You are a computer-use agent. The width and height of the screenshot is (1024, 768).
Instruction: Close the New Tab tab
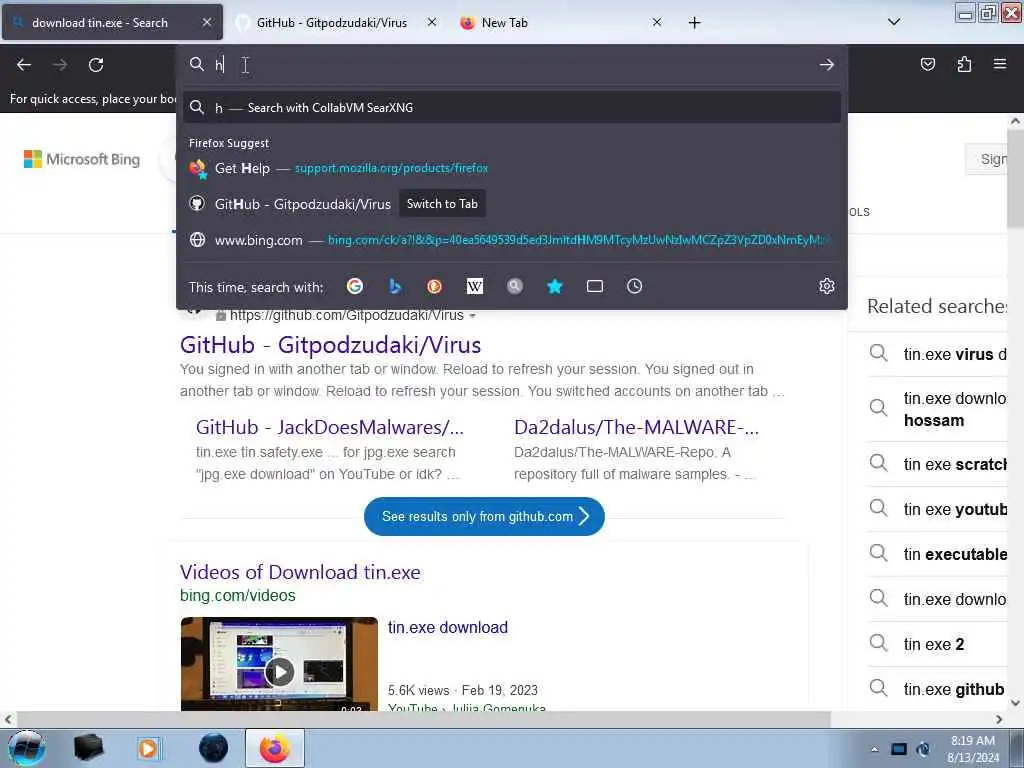click(657, 22)
